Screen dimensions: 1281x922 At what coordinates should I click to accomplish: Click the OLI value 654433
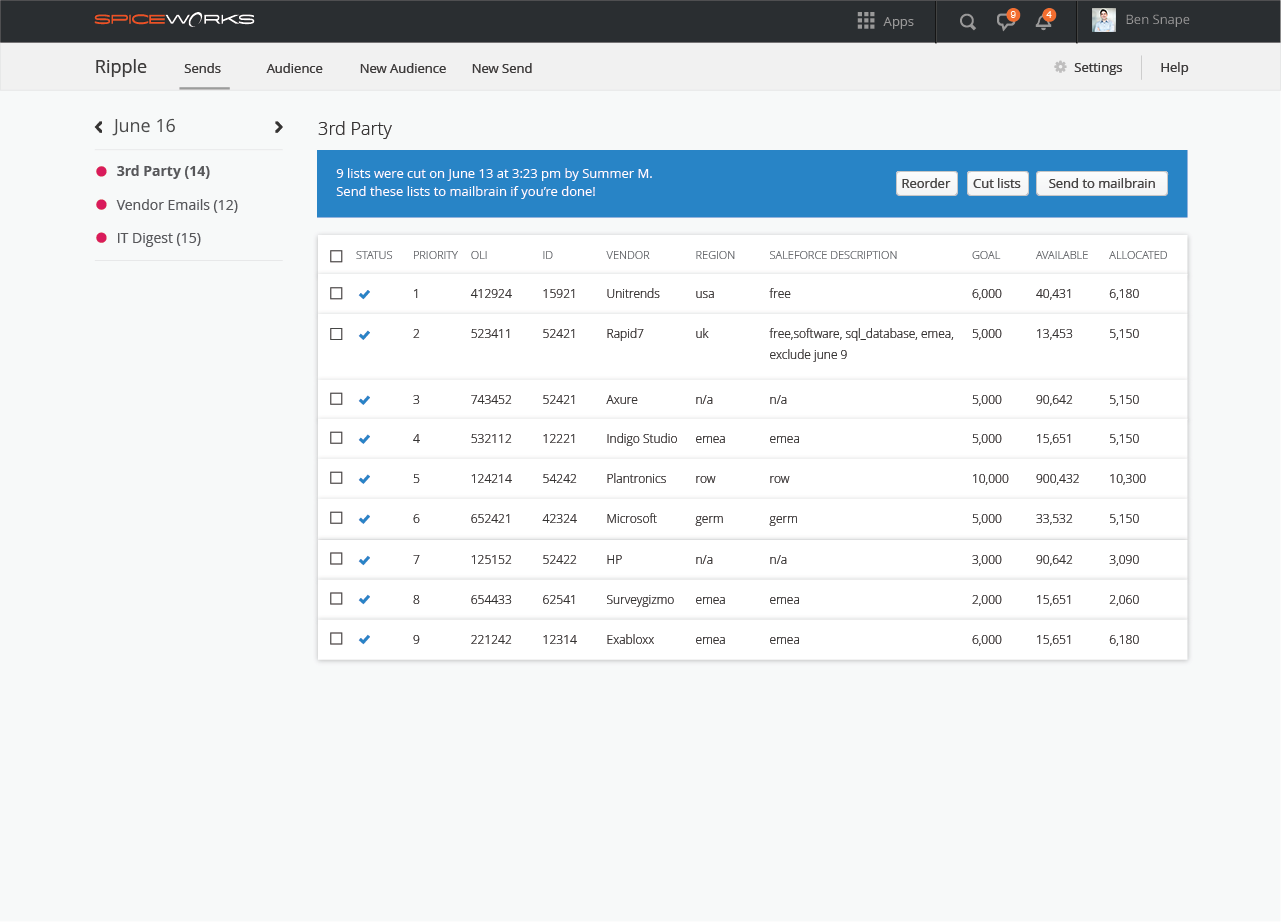491,600
